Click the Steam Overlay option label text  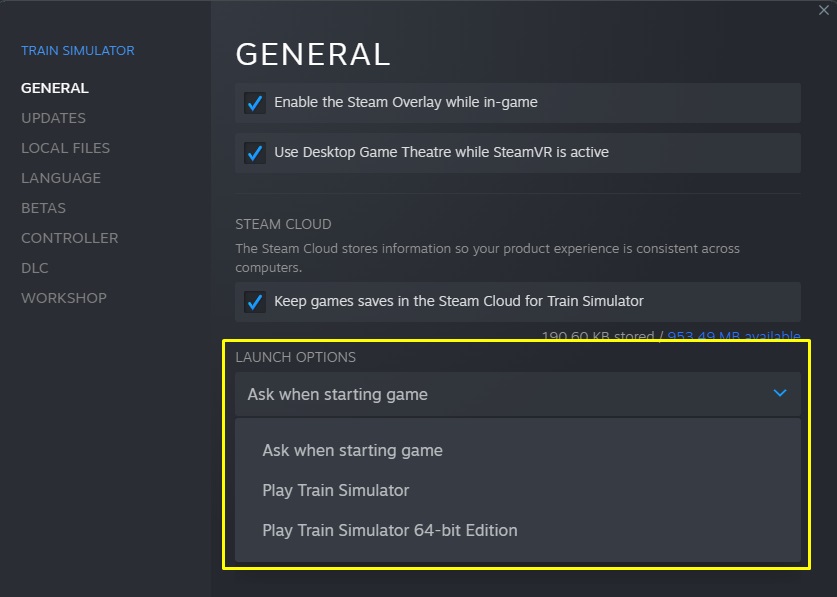tap(405, 102)
